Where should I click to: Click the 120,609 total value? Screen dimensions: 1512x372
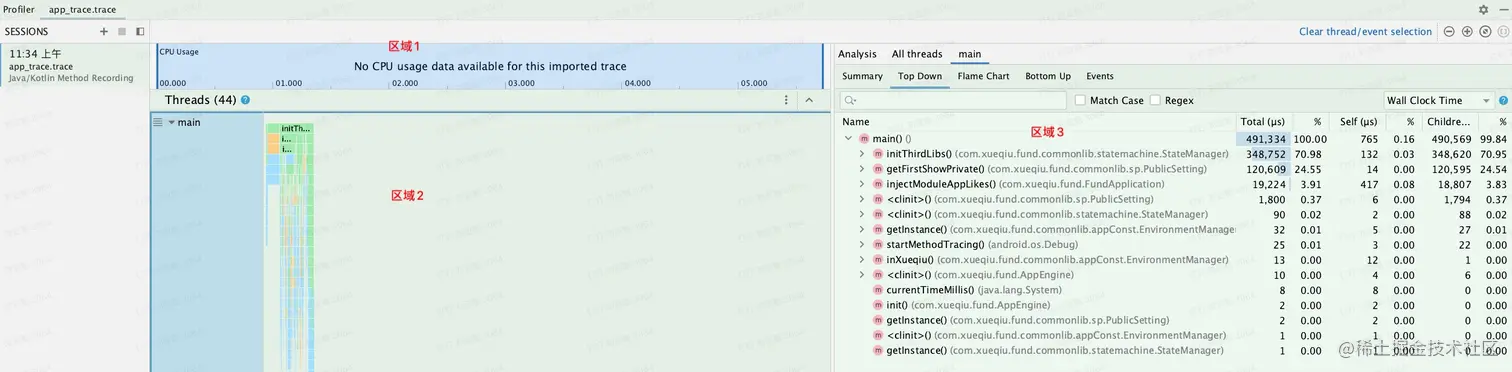pos(1265,169)
